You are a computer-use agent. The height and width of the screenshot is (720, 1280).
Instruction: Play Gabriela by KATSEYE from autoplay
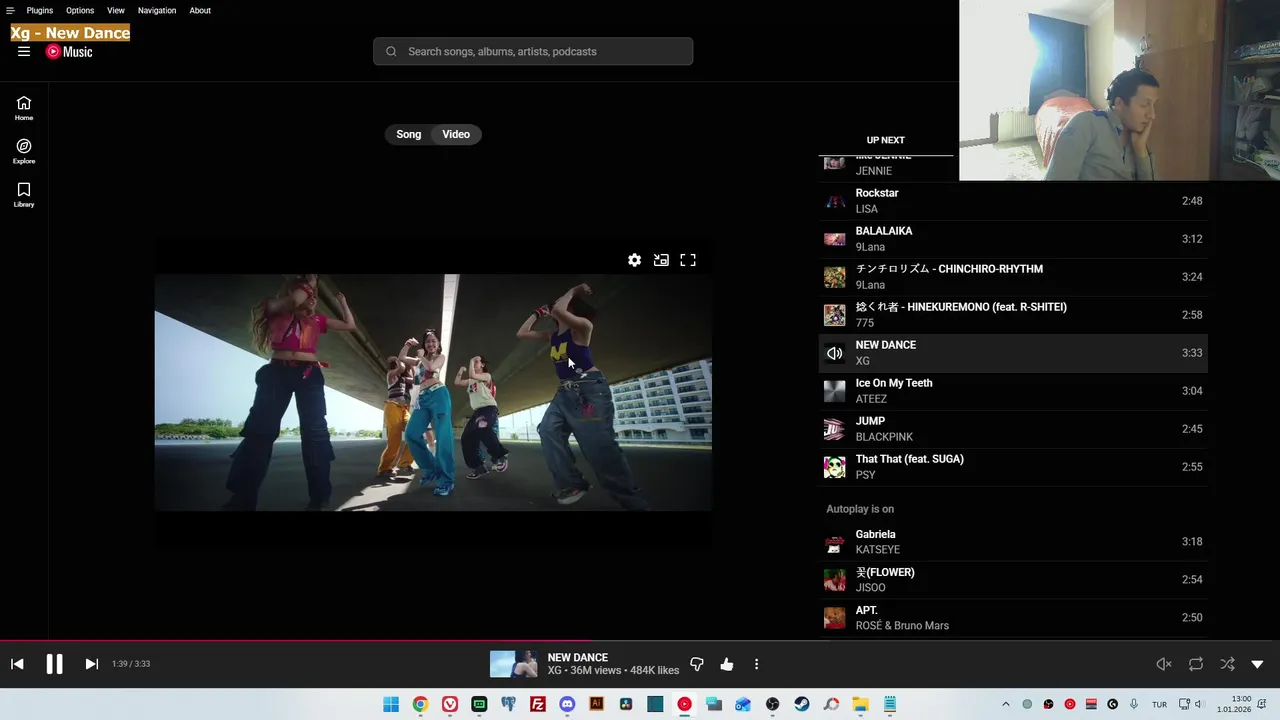[1013, 542]
